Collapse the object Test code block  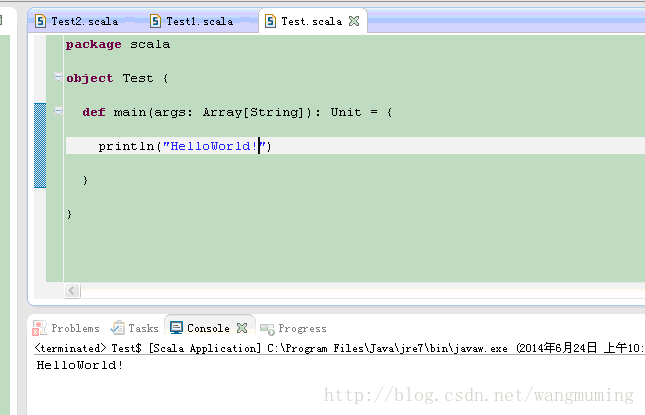[58, 77]
